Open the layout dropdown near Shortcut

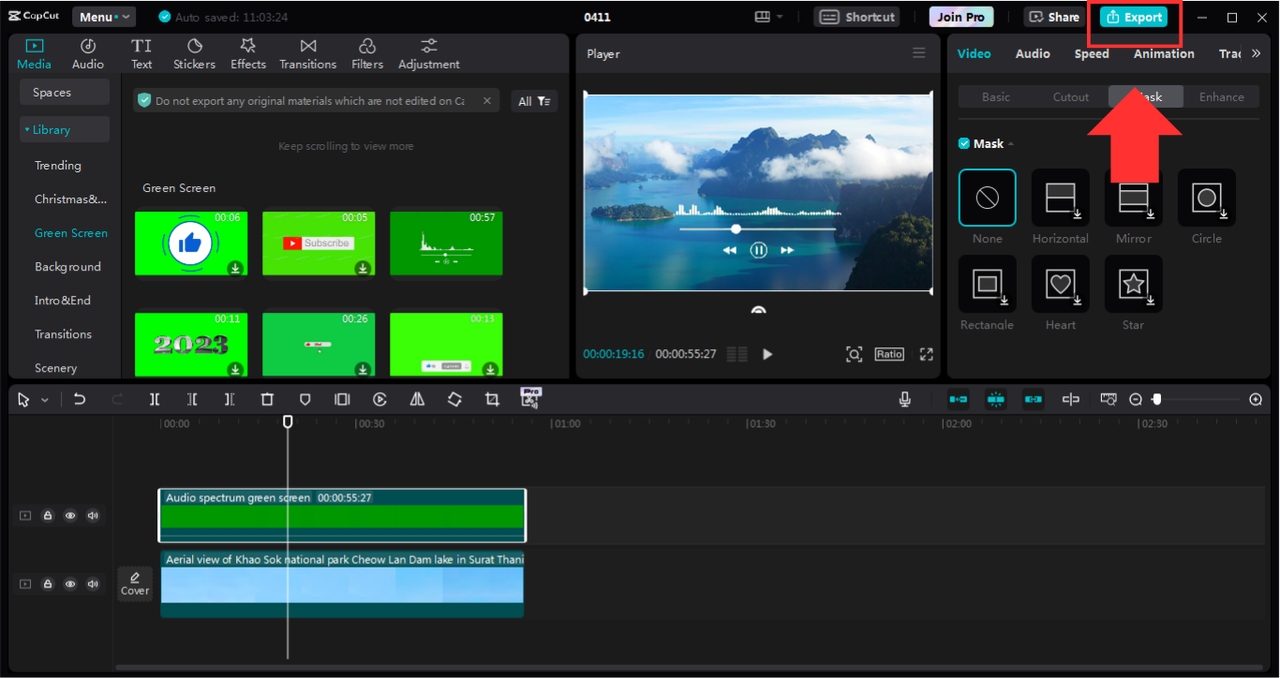[x=769, y=17]
